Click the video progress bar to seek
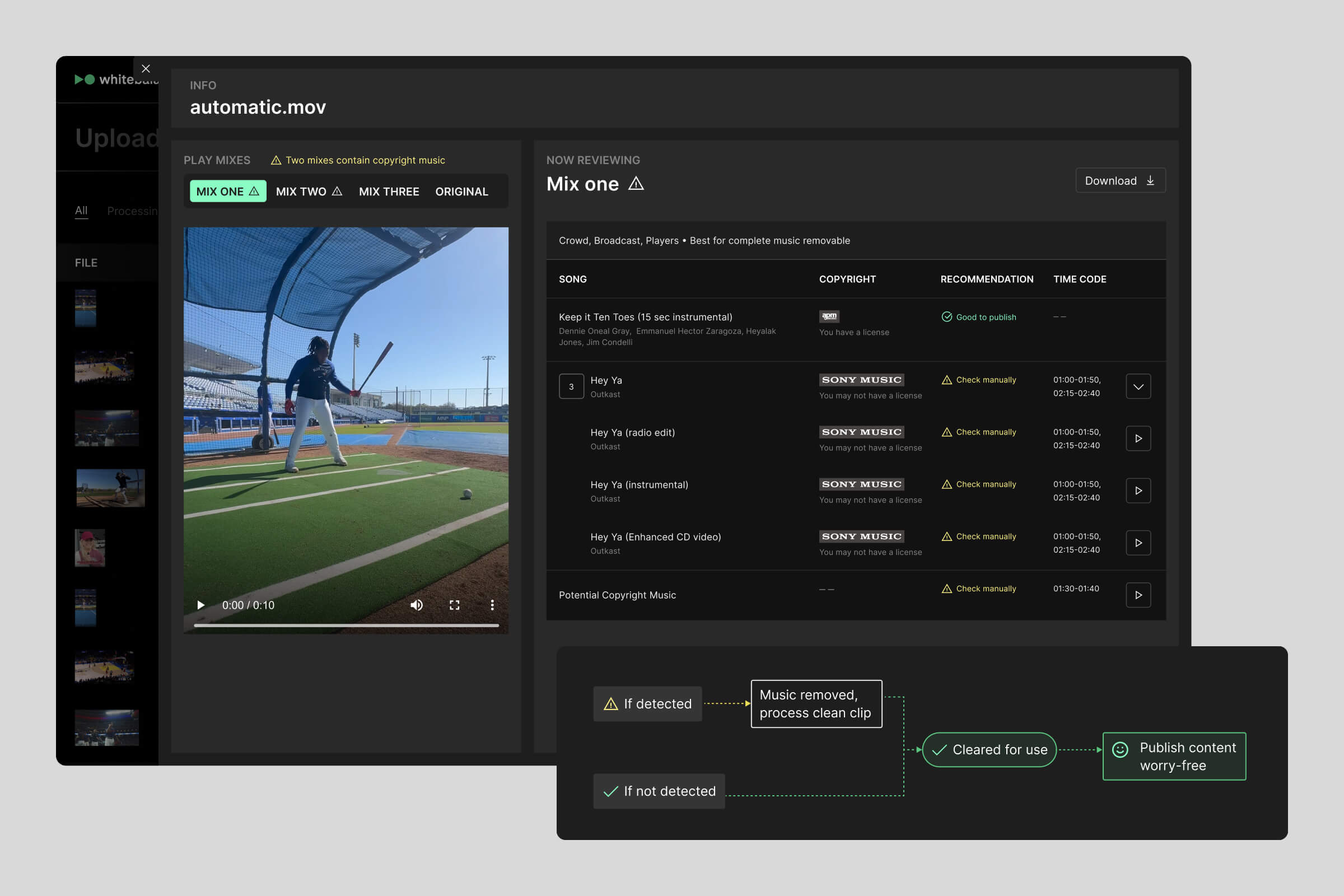This screenshot has width=1344, height=896. [x=346, y=626]
